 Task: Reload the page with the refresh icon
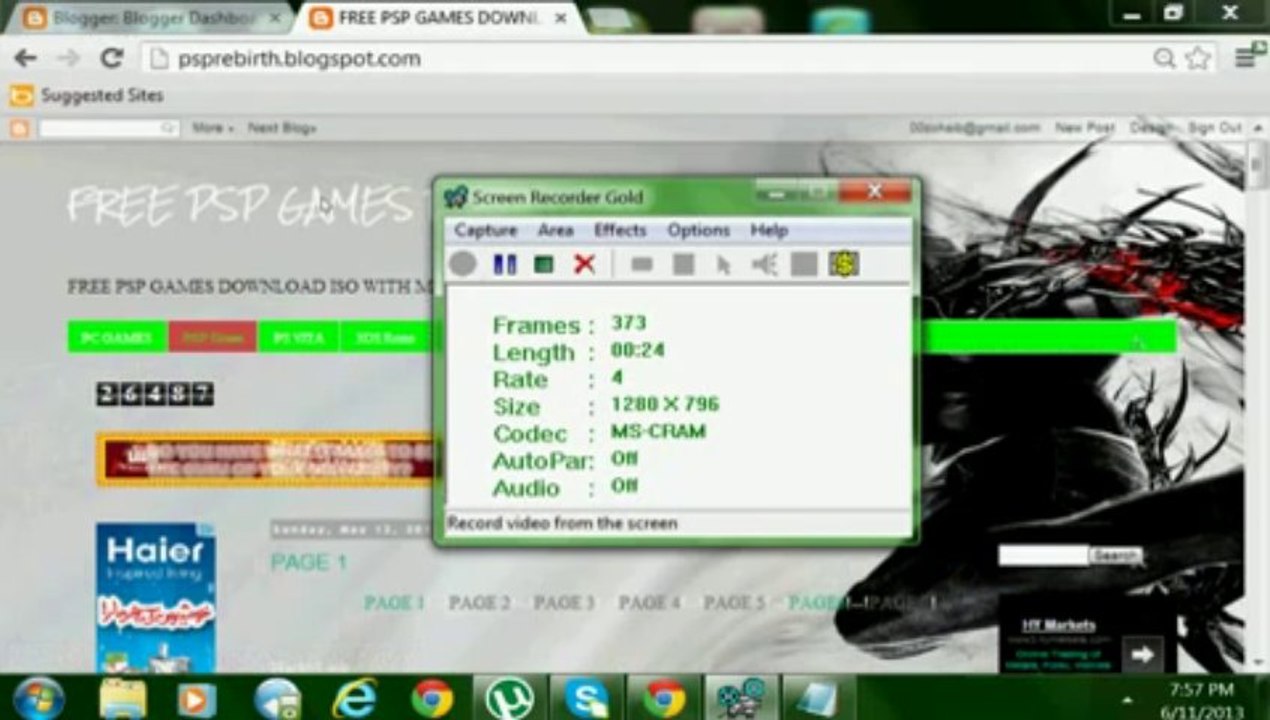111,58
